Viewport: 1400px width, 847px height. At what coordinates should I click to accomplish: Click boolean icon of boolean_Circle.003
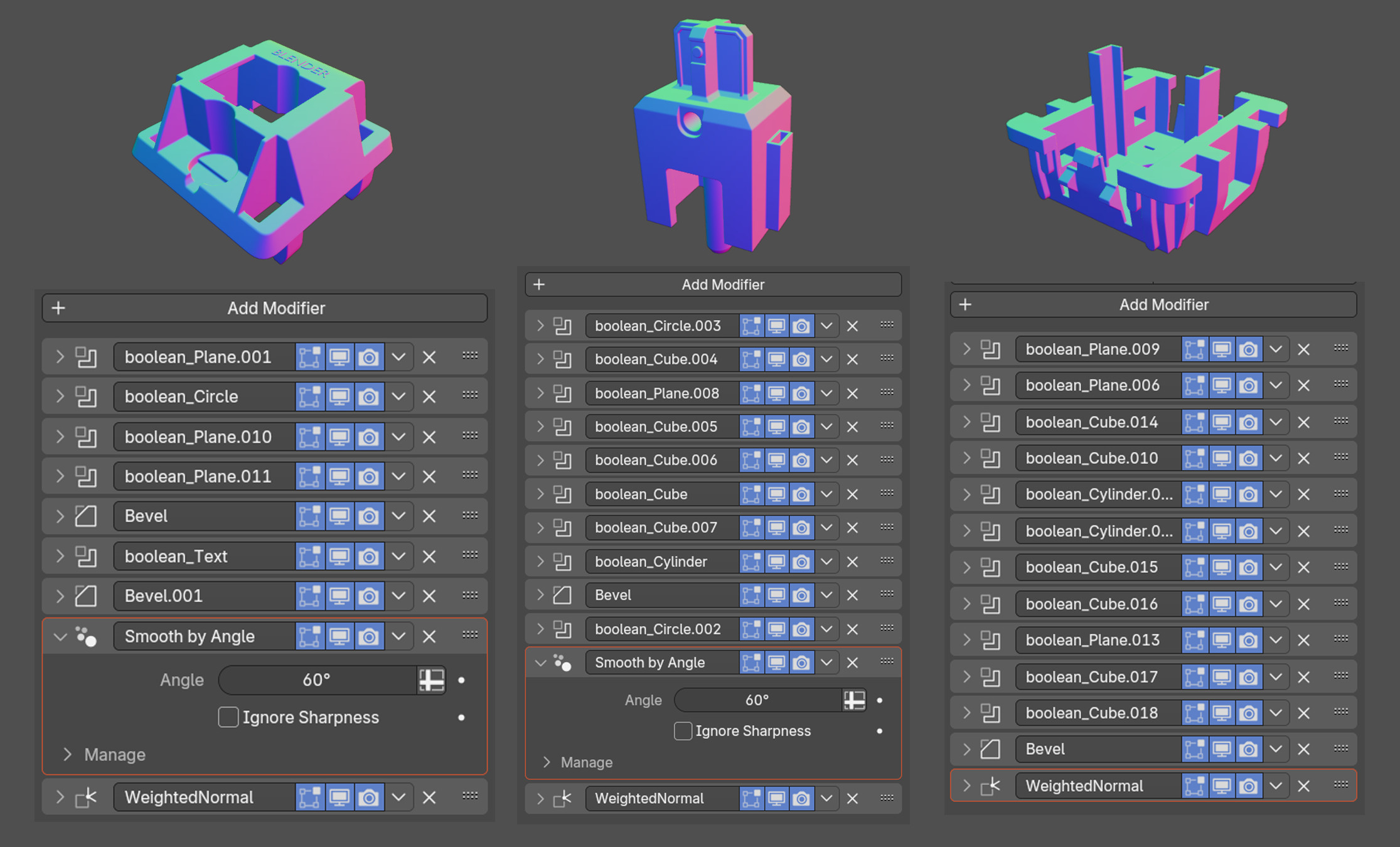562,326
